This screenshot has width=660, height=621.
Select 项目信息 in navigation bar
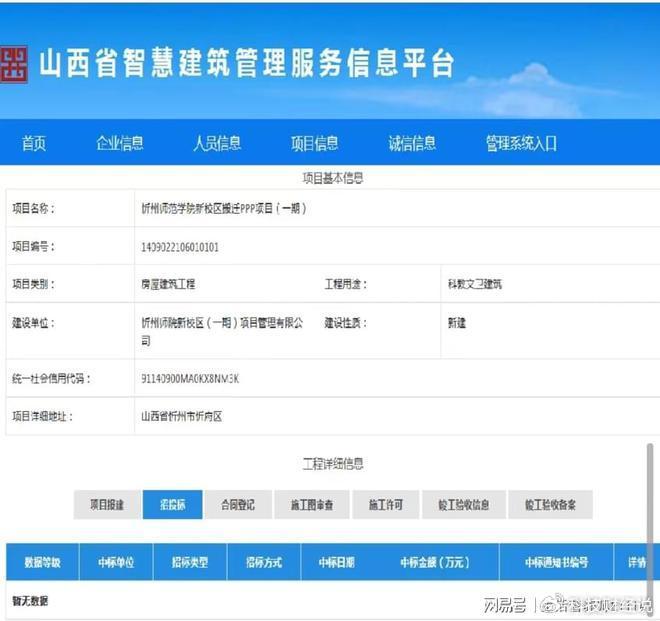pyautogui.click(x=314, y=144)
